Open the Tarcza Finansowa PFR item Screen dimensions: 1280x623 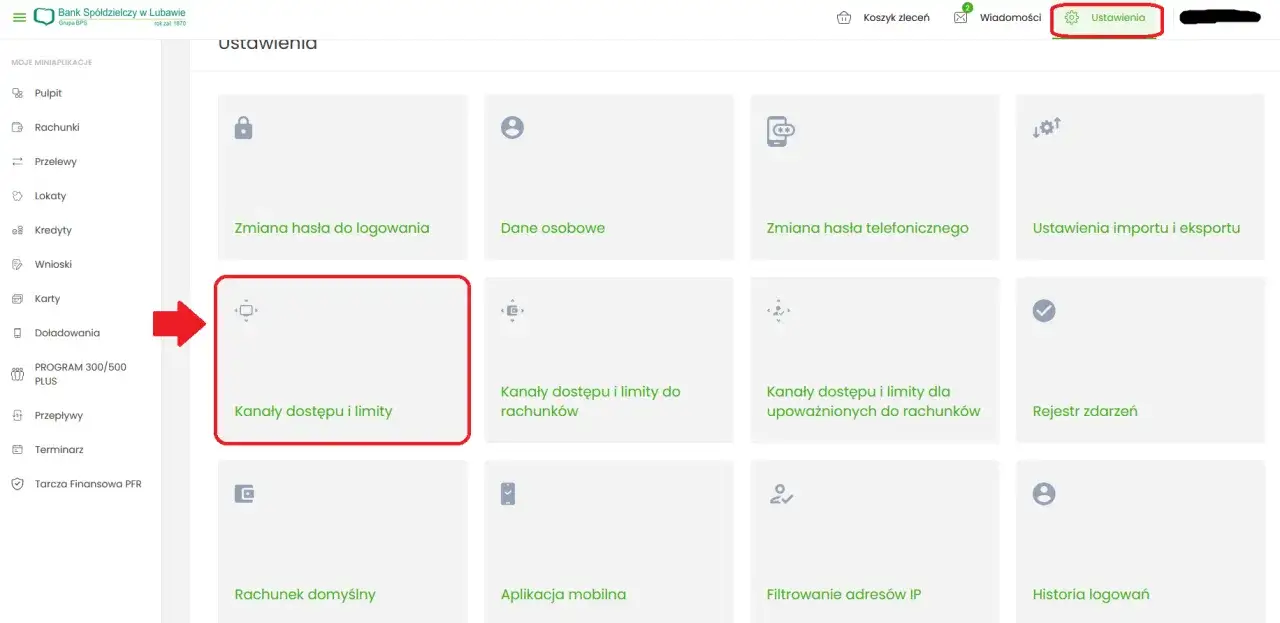pyautogui.click(x=87, y=484)
